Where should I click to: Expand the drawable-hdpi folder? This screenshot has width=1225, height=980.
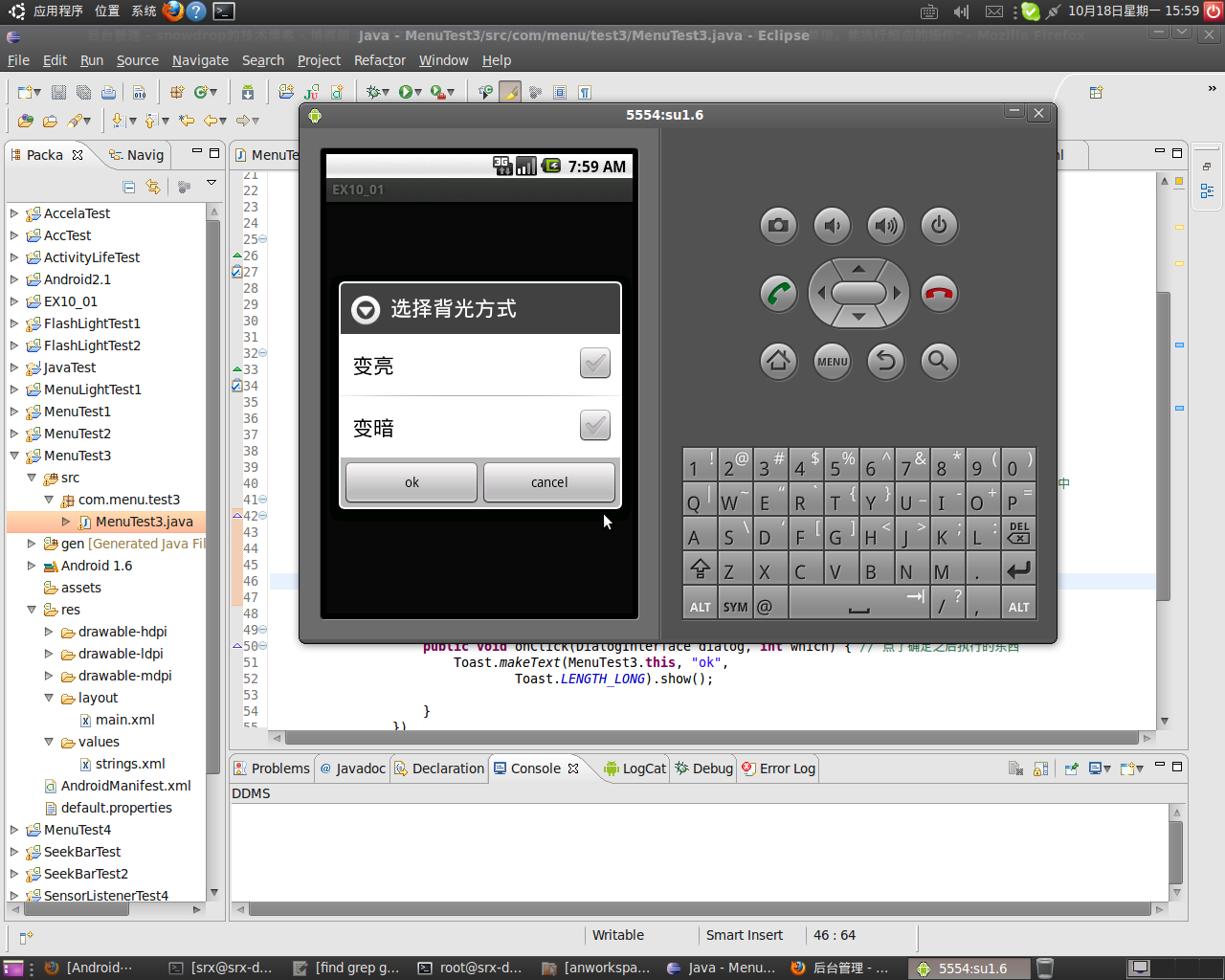[x=49, y=632]
